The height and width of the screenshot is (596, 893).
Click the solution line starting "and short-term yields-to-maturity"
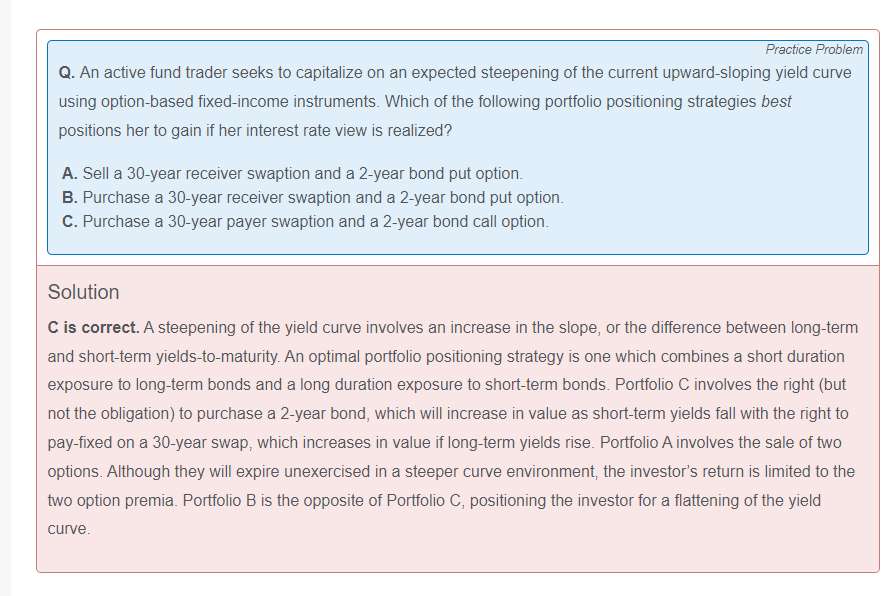click(446, 357)
